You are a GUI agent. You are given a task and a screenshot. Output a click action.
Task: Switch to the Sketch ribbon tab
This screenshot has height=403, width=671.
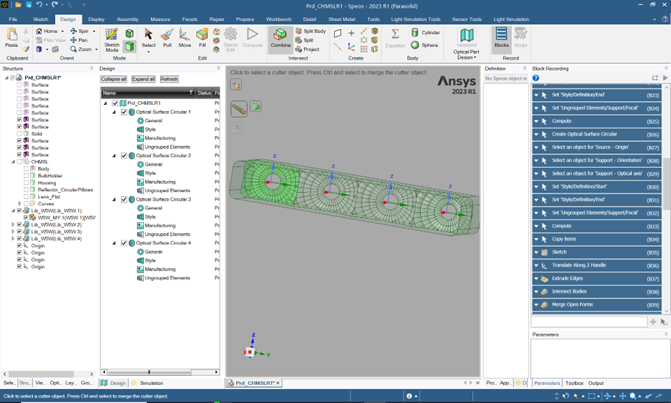click(x=41, y=19)
